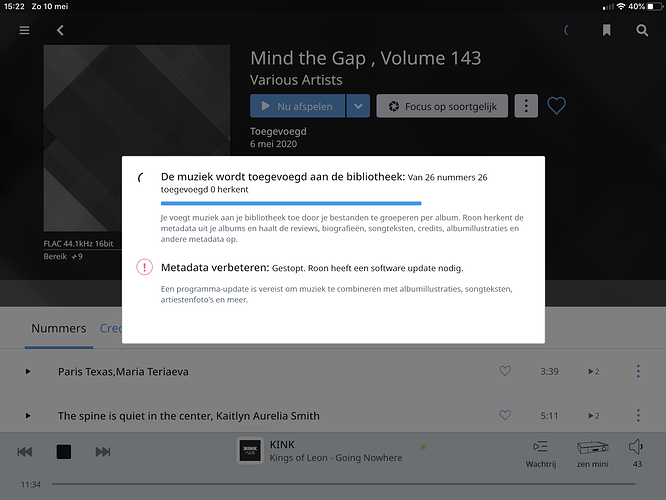Open the Paris Texas track options menu

tap(638, 371)
